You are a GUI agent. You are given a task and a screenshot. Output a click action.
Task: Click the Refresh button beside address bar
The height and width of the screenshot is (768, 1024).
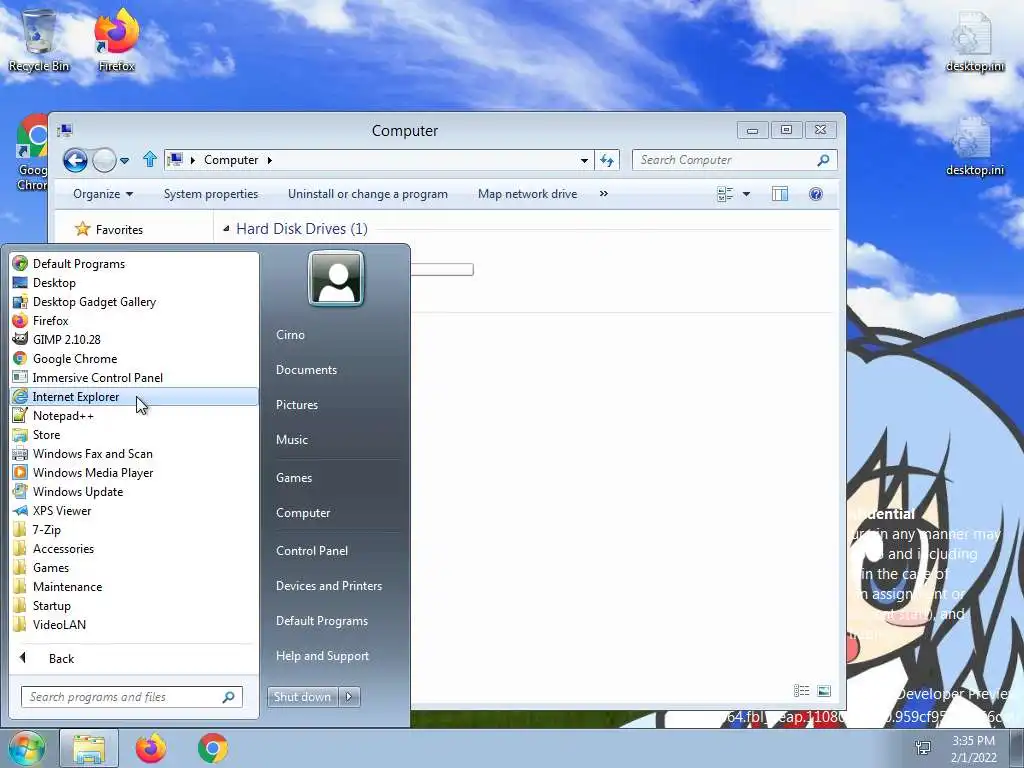tap(607, 160)
